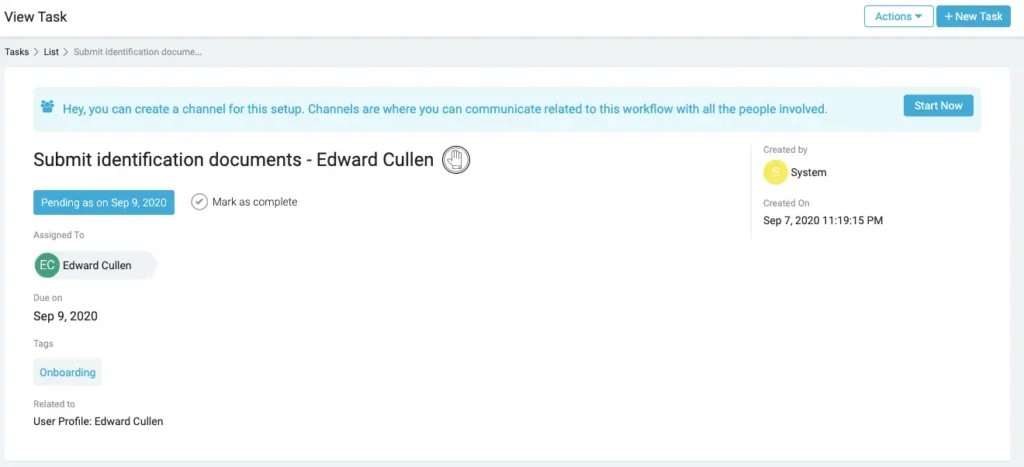The width and height of the screenshot is (1024, 467).
Task: Click the Onboarding tag
Action: [x=67, y=372]
